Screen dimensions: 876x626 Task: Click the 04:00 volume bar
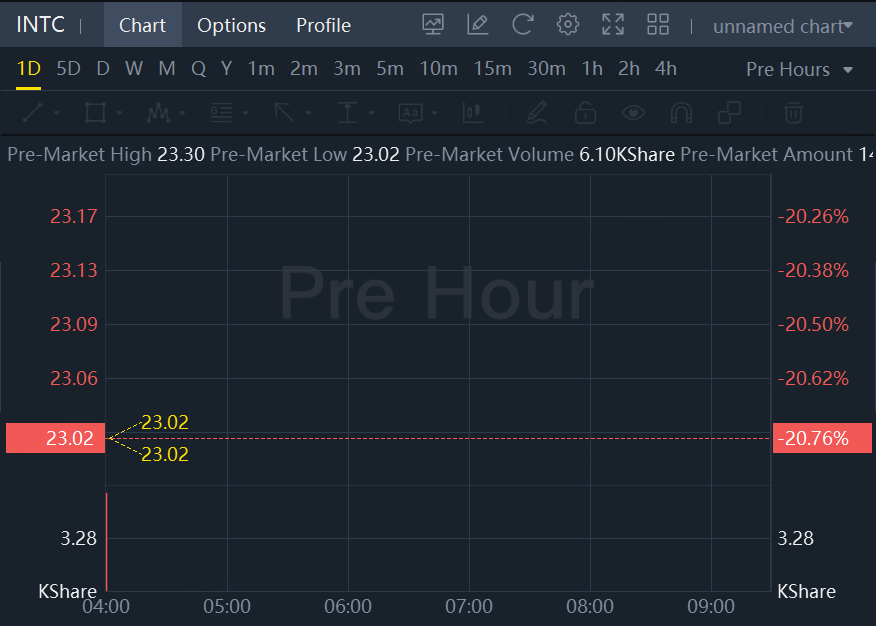pos(106,540)
